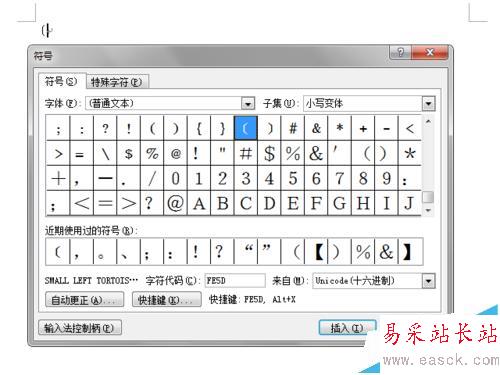This screenshot has width=500, height=375.
Task: Select the letter I symbol cell
Action: click(386, 203)
